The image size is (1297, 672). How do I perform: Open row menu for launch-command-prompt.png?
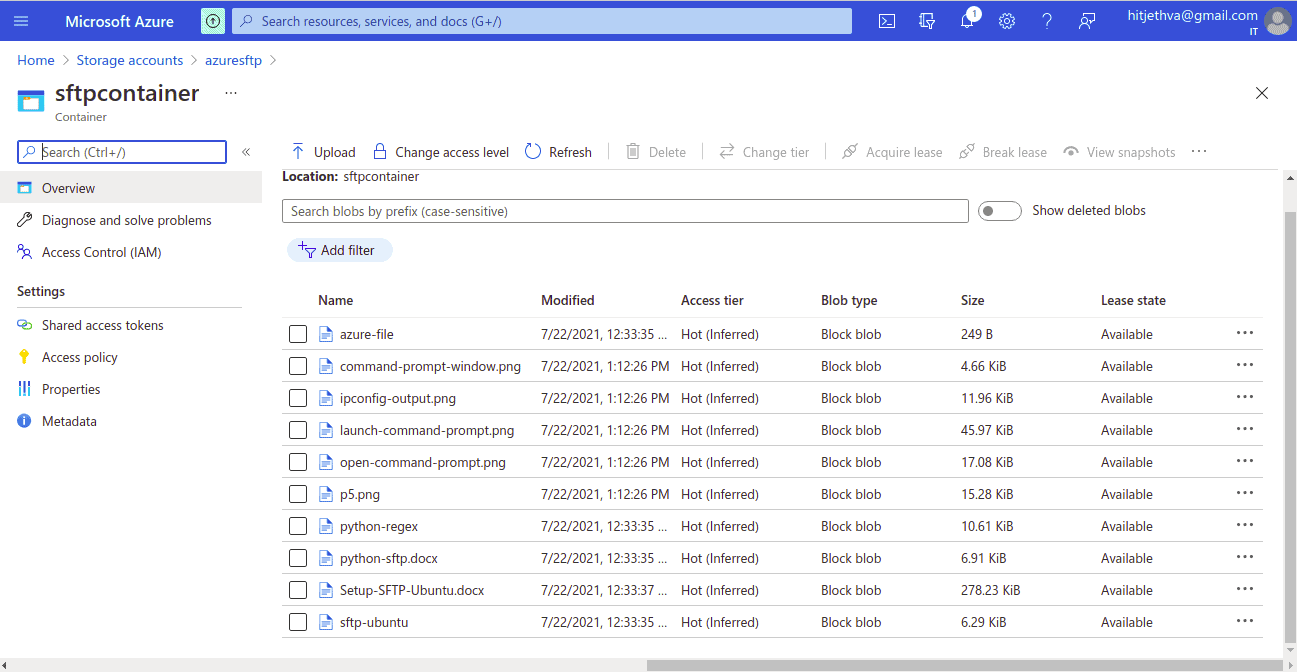pos(1244,429)
